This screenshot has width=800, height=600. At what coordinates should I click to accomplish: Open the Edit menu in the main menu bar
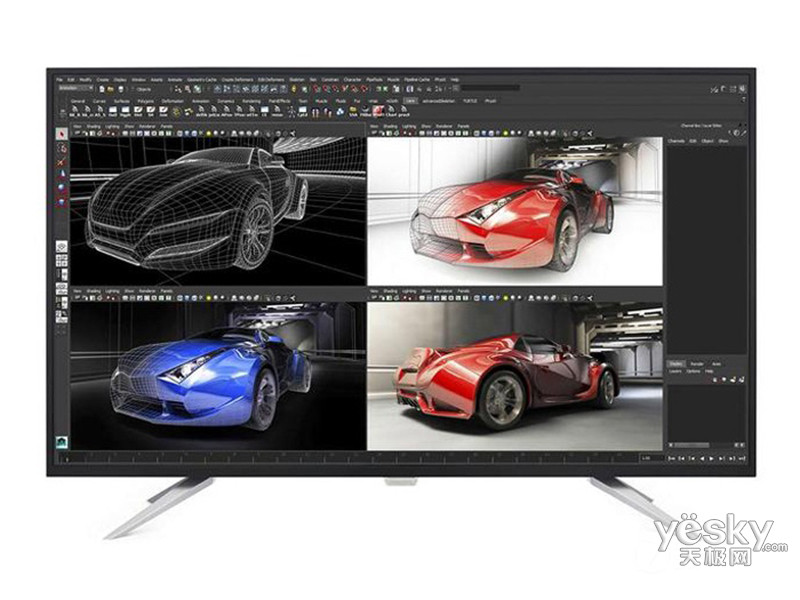[x=71, y=80]
